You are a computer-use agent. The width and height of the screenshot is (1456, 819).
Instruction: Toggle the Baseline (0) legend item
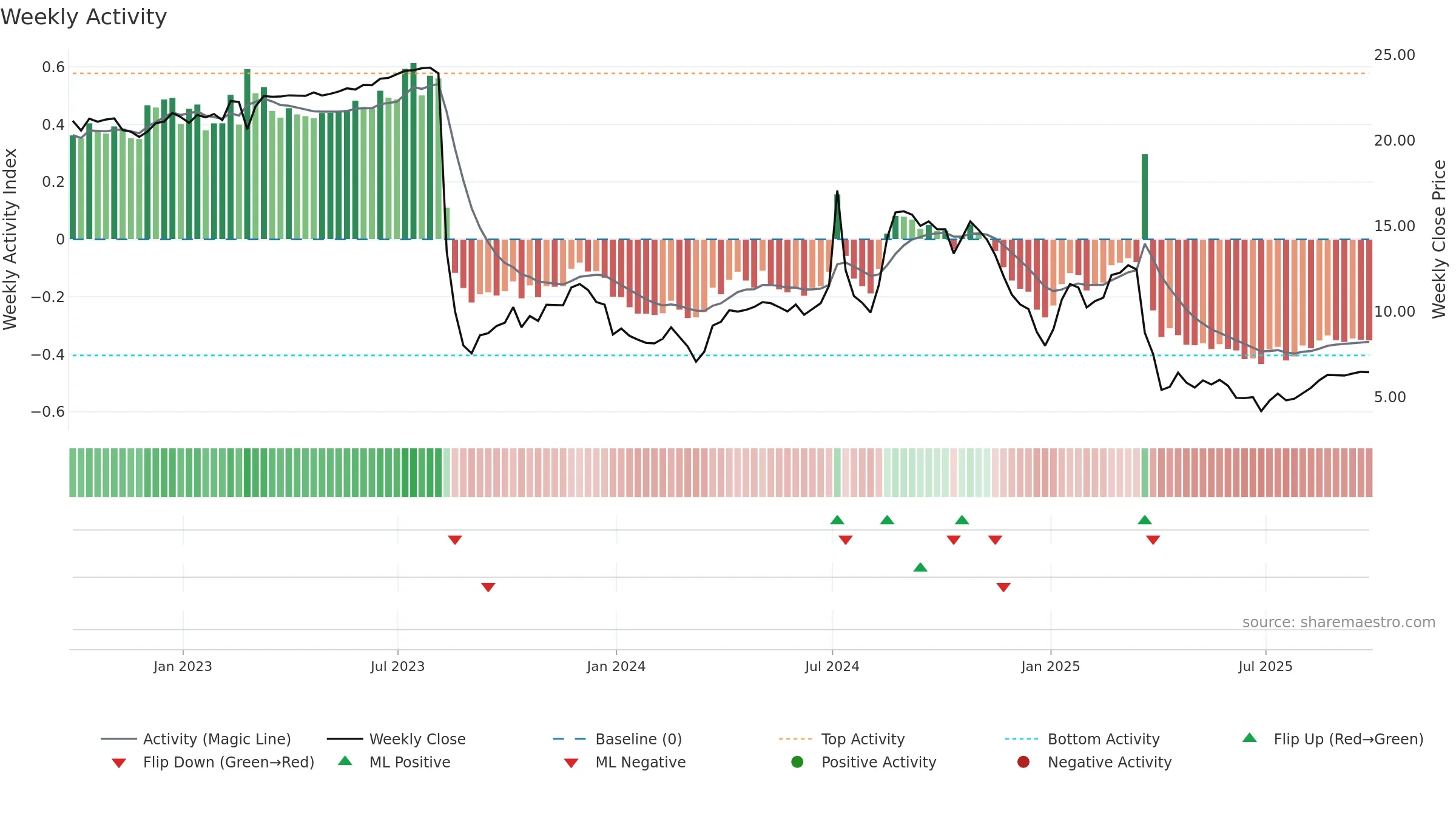tap(618, 739)
